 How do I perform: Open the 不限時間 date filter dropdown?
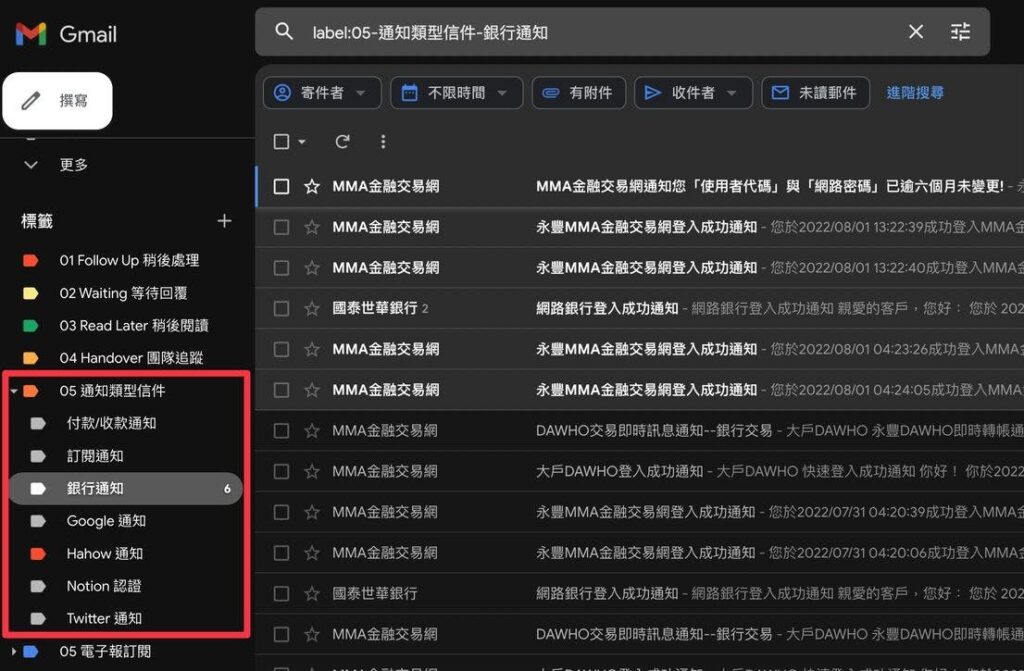tap(456, 93)
